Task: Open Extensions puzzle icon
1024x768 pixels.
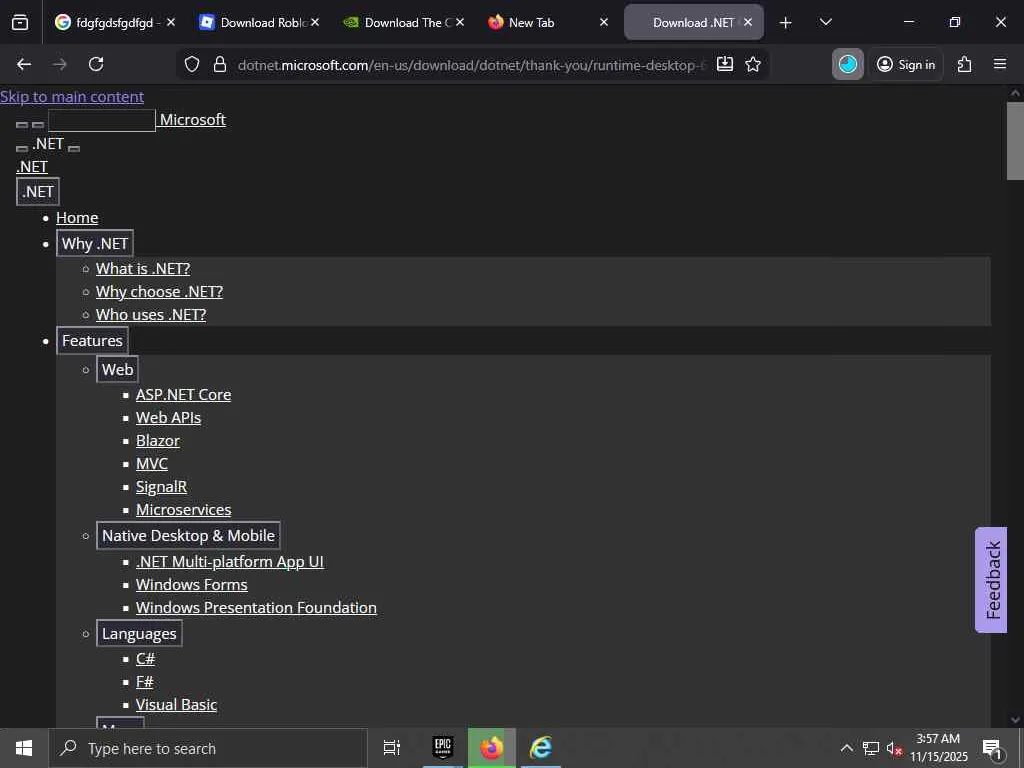Action: [965, 64]
